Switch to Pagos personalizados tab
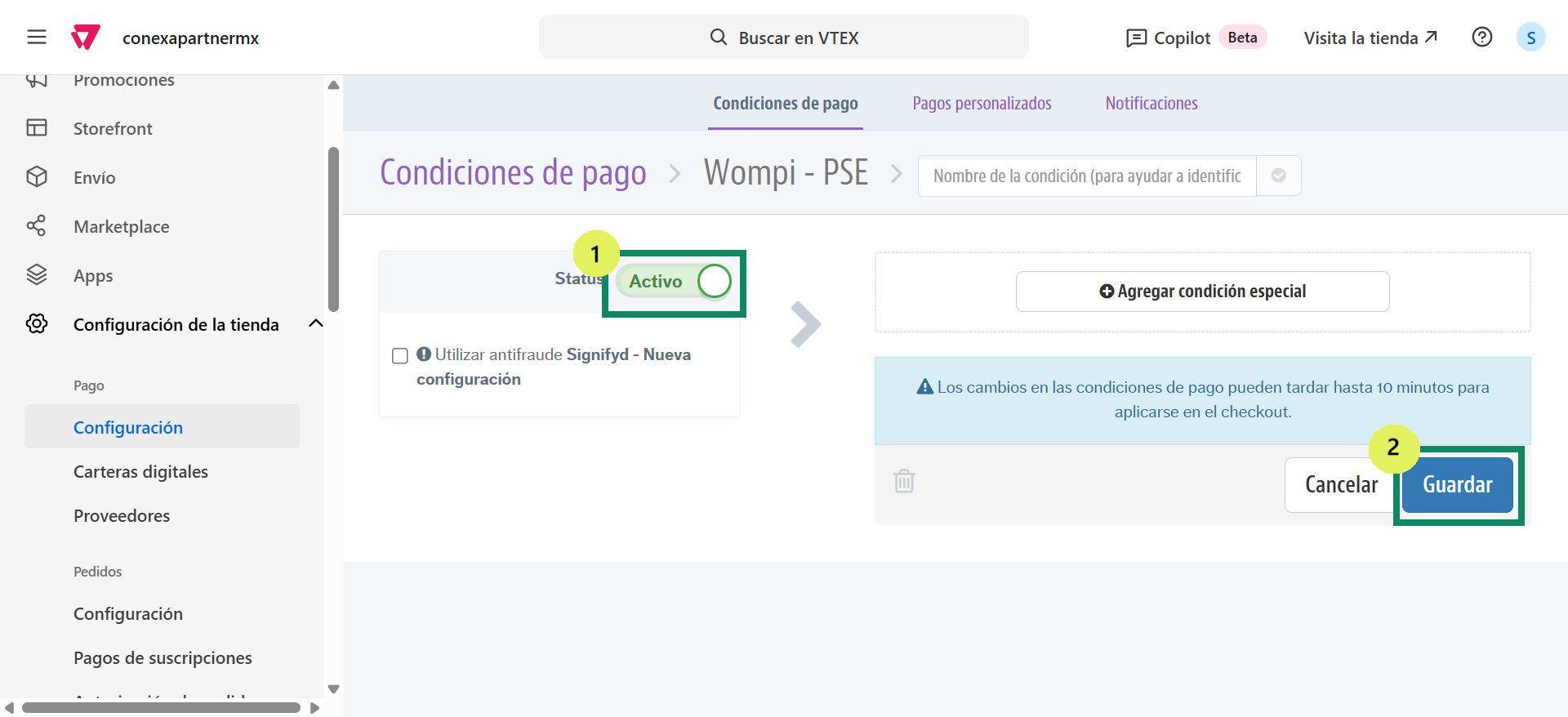Viewport: 1568px width, 717px height. [982, 104]
